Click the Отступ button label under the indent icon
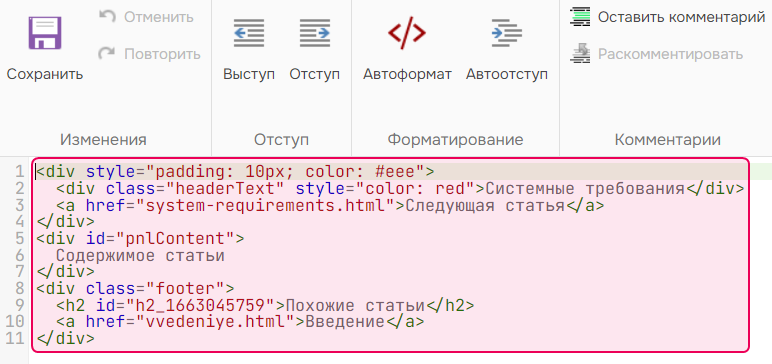The image size is (772, 364). point(315,74)
